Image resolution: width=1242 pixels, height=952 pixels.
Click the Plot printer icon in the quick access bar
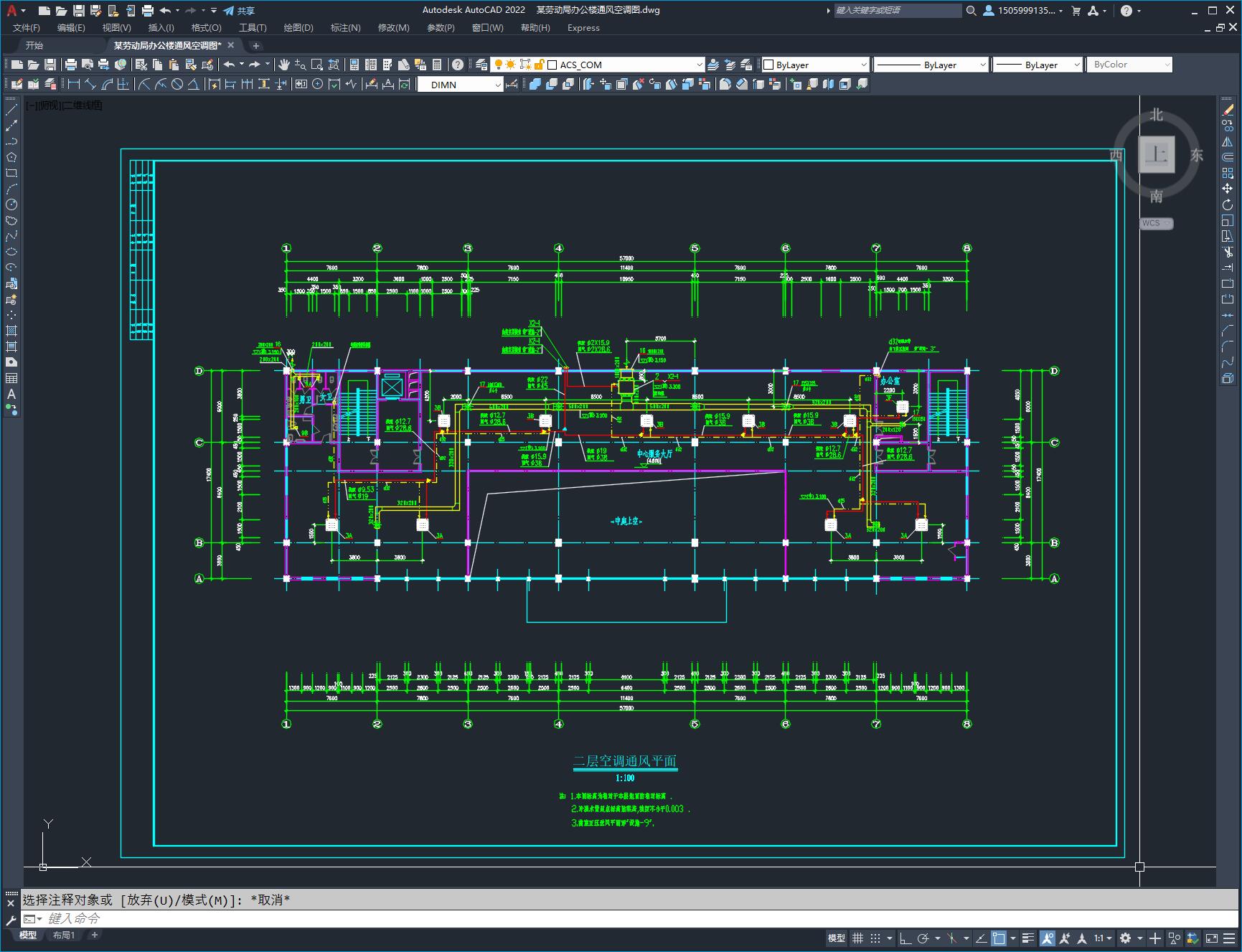pyautogui.click(x=148, y=11)
